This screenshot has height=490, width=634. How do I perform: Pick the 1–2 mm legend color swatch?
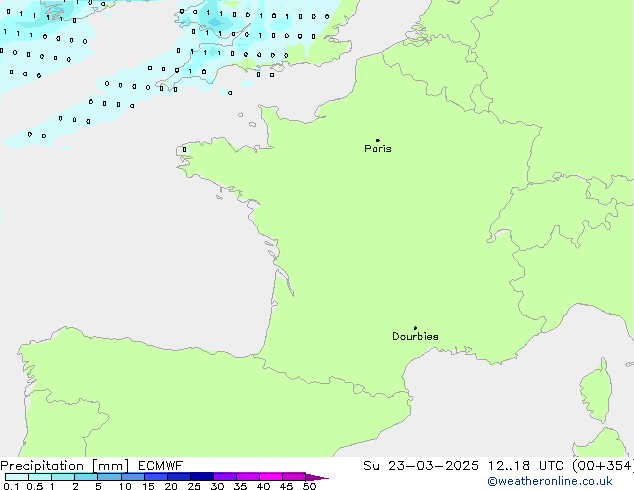pyautogui.click(x=63, y=477)
